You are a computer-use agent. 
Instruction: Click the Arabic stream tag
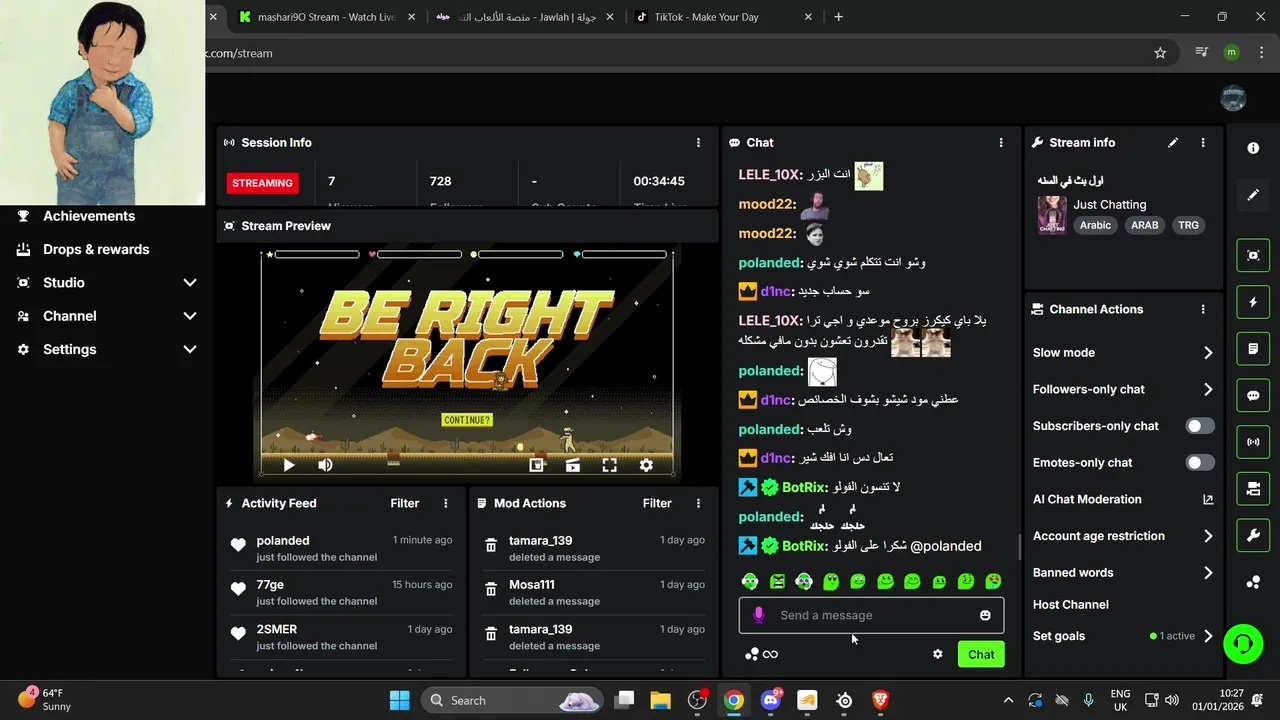click(1095, 226)
